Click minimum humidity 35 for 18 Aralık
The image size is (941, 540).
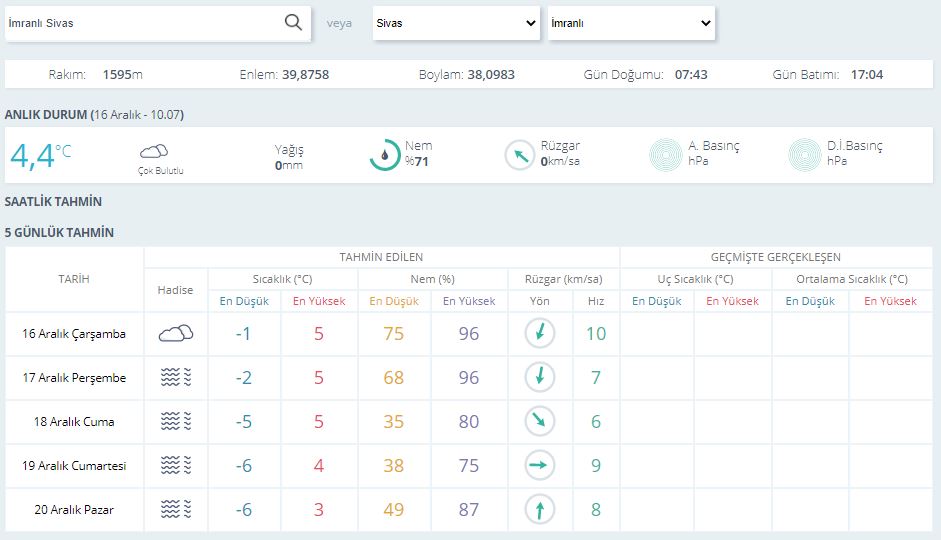[x=394, y=421]
